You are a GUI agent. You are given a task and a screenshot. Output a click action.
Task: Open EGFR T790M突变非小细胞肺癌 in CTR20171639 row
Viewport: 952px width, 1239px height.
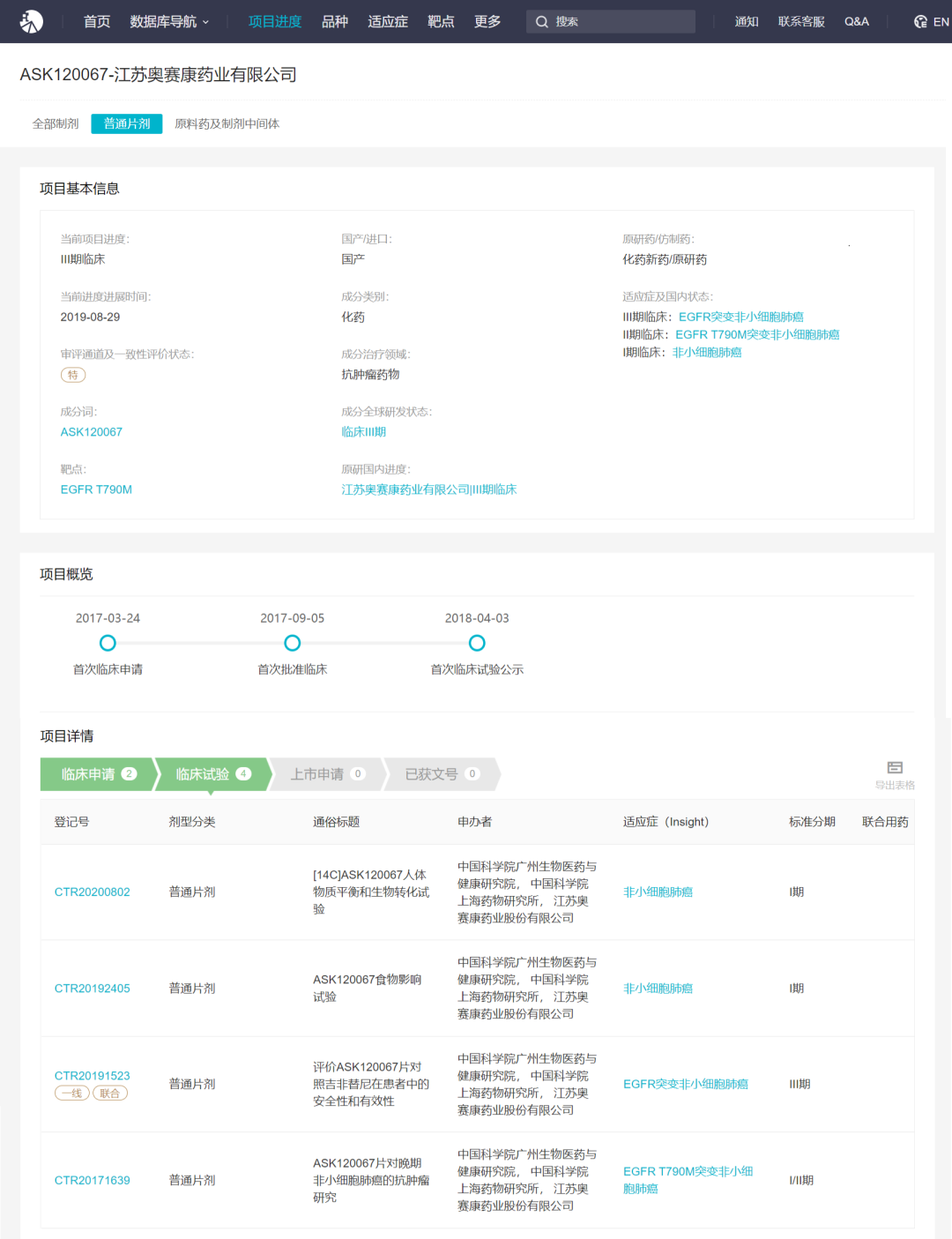click(x=688, y=1181)
